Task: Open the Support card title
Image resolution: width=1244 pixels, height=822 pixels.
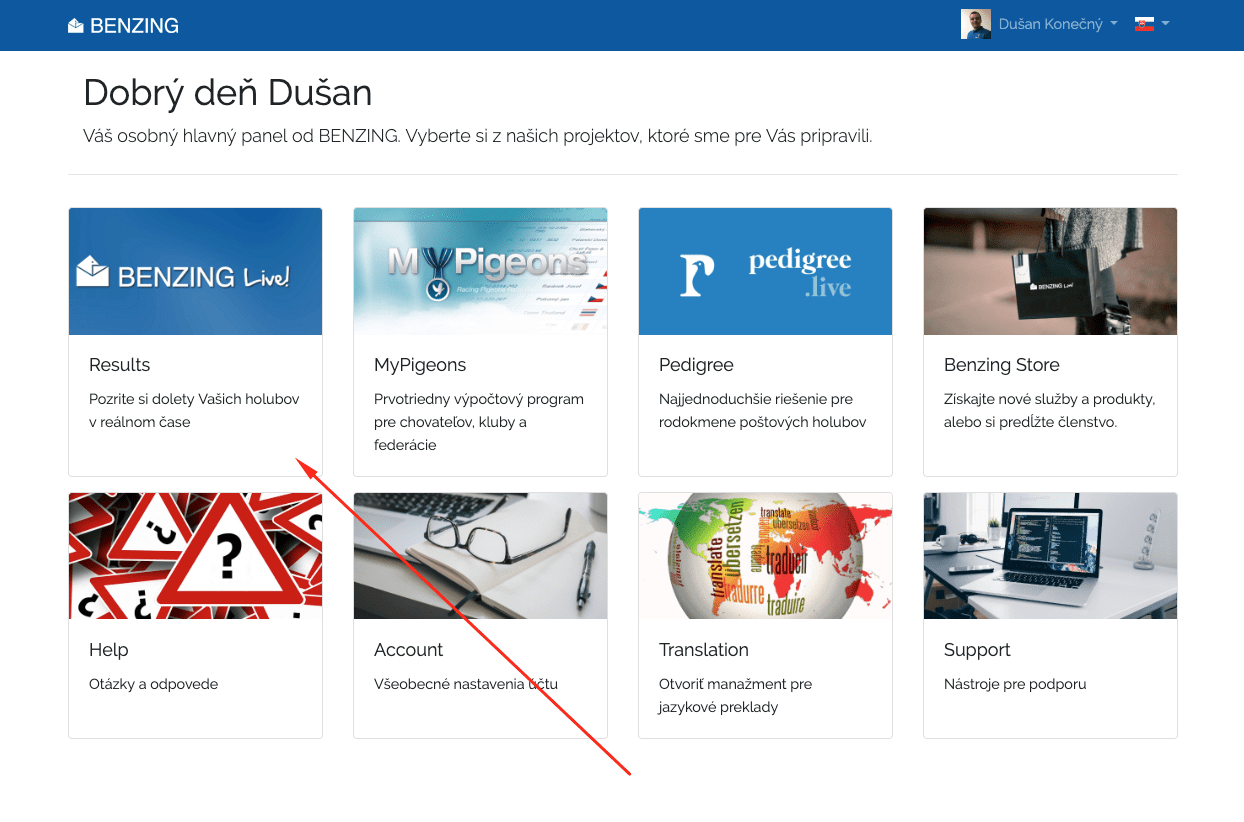Action: [977, 650]
